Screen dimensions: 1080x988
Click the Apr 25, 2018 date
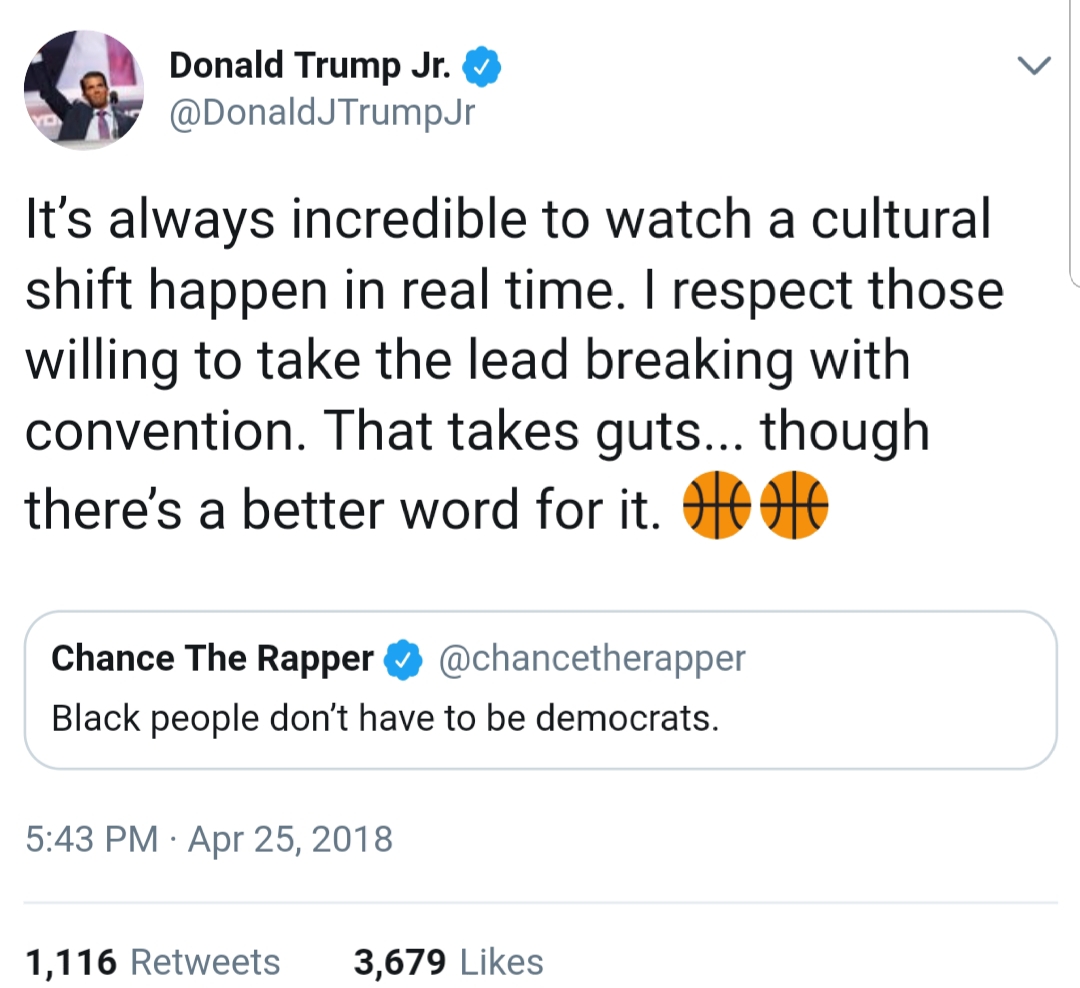(290, 840)
